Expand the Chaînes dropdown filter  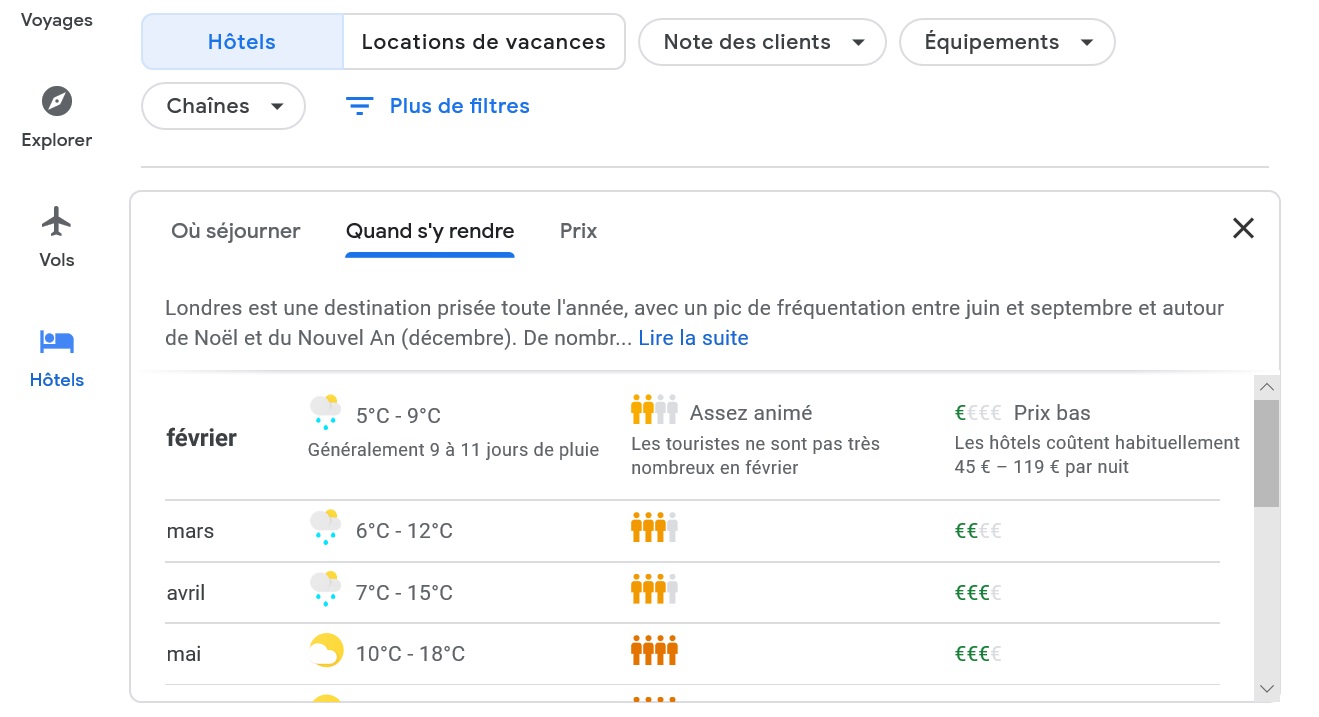click(x=223, y=106)
